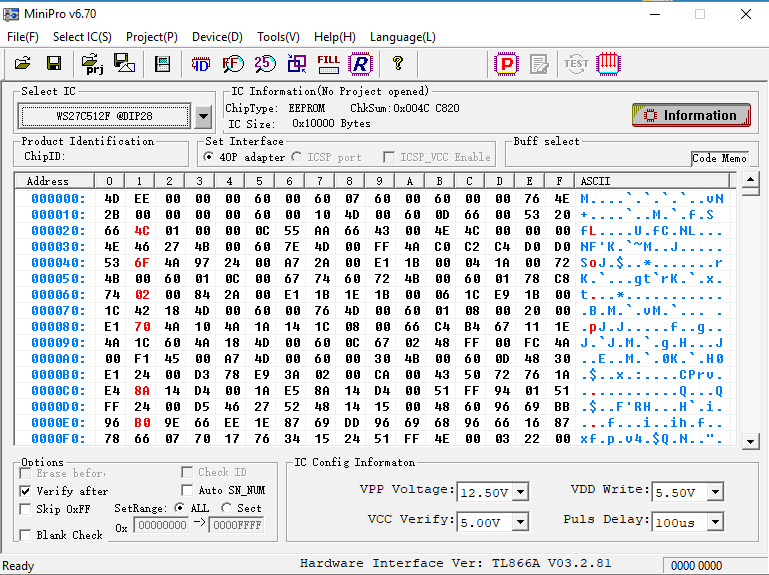
Task: Open file using the folder toolbar icon
Action: click(22, 63)
